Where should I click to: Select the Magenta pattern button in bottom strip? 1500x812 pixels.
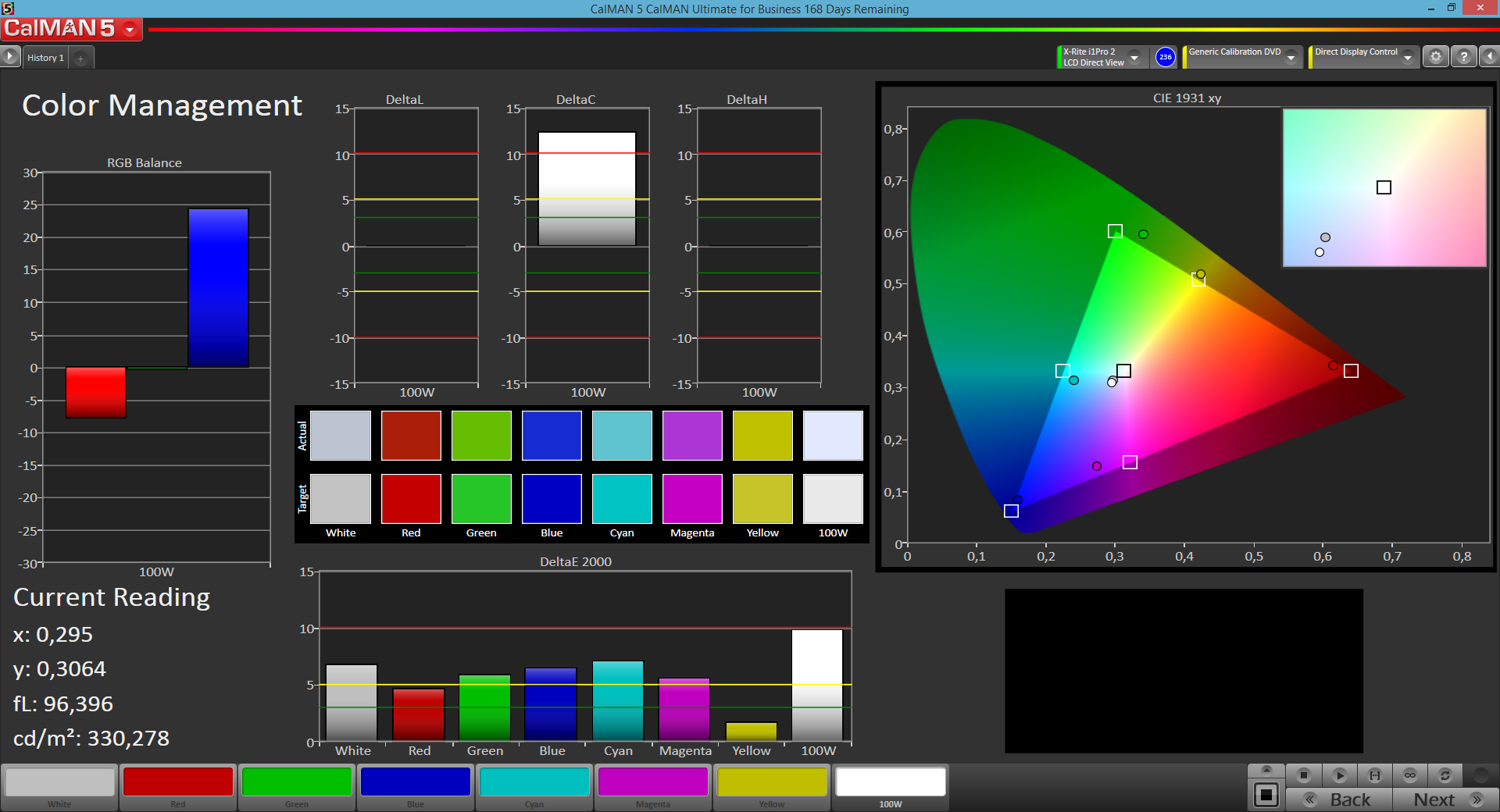[x=653, y=787]
